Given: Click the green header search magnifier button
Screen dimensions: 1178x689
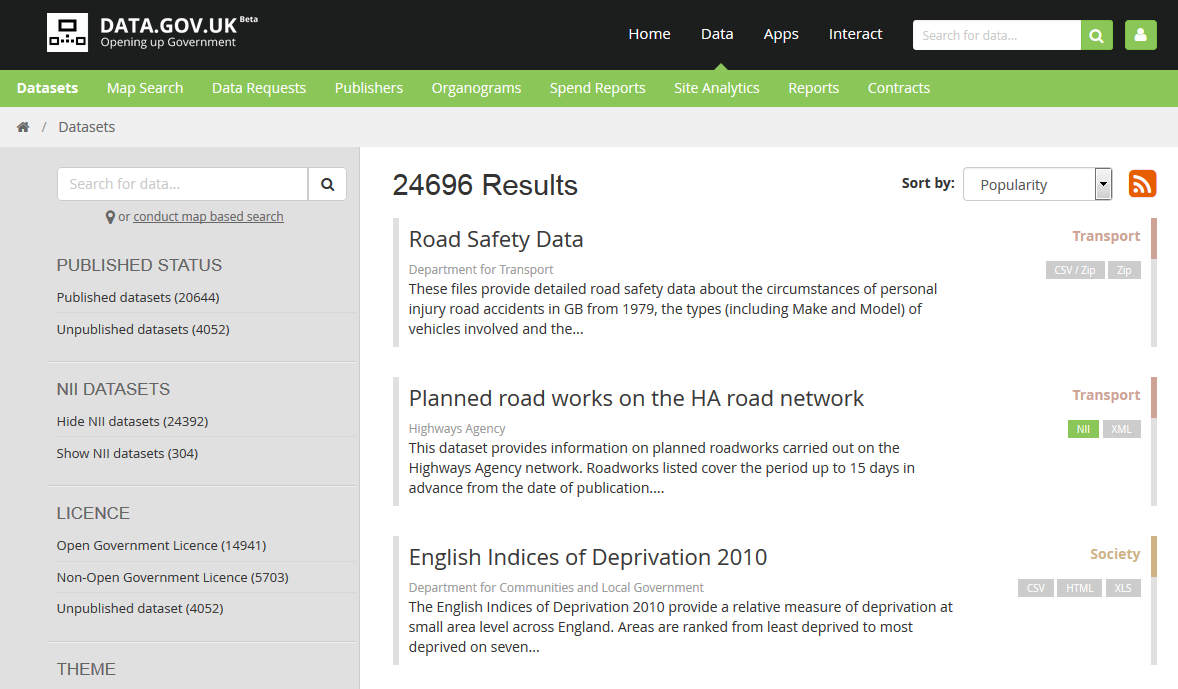Looking at the screenshot, I should 1096,35.
